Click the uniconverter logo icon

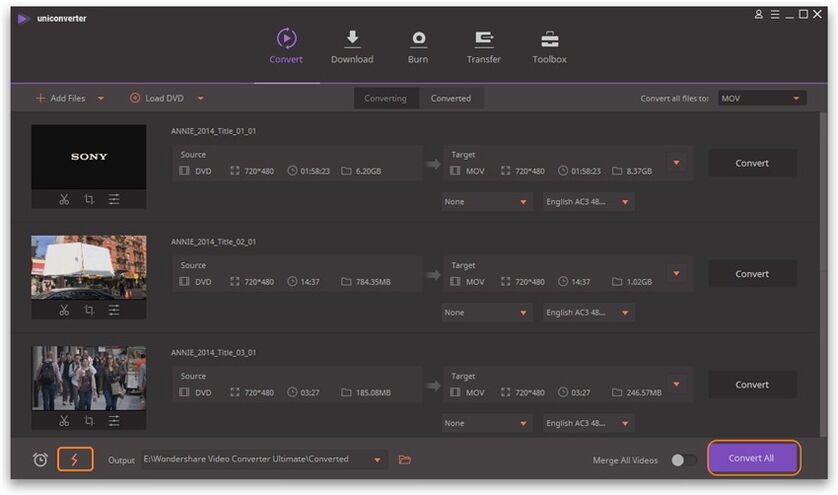[22, 19]
